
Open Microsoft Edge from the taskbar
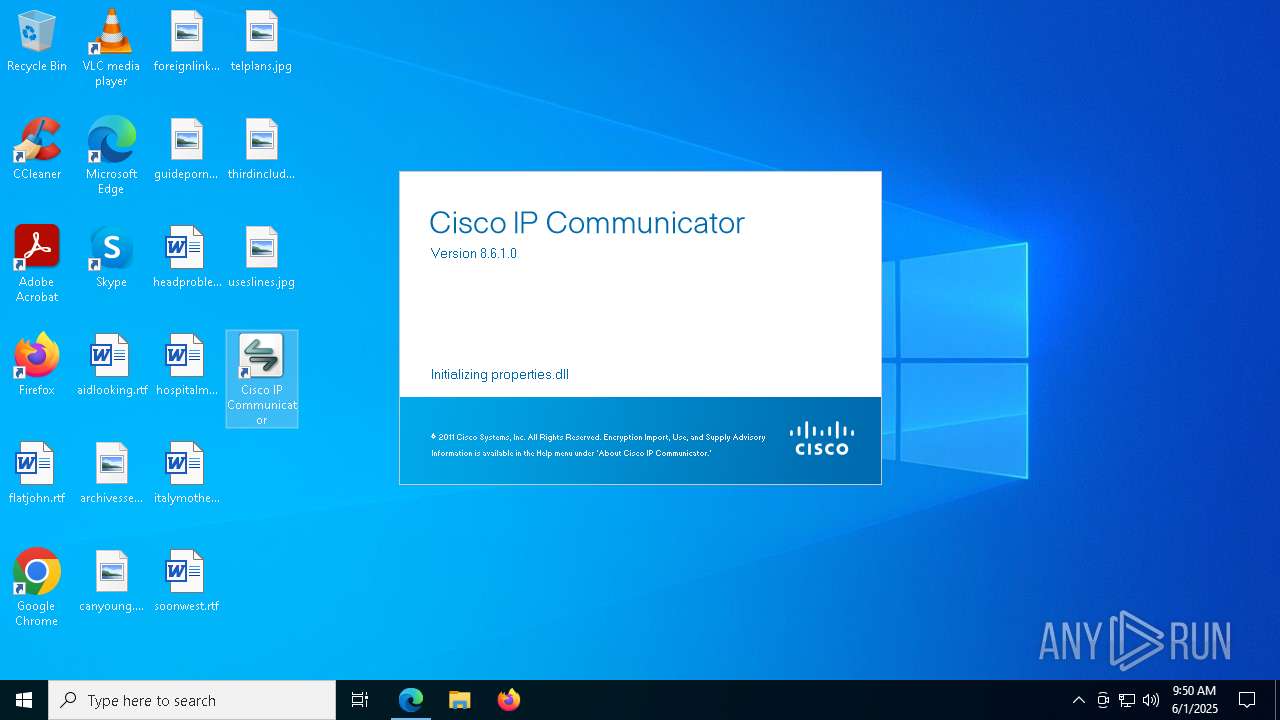tap(411, 700)
